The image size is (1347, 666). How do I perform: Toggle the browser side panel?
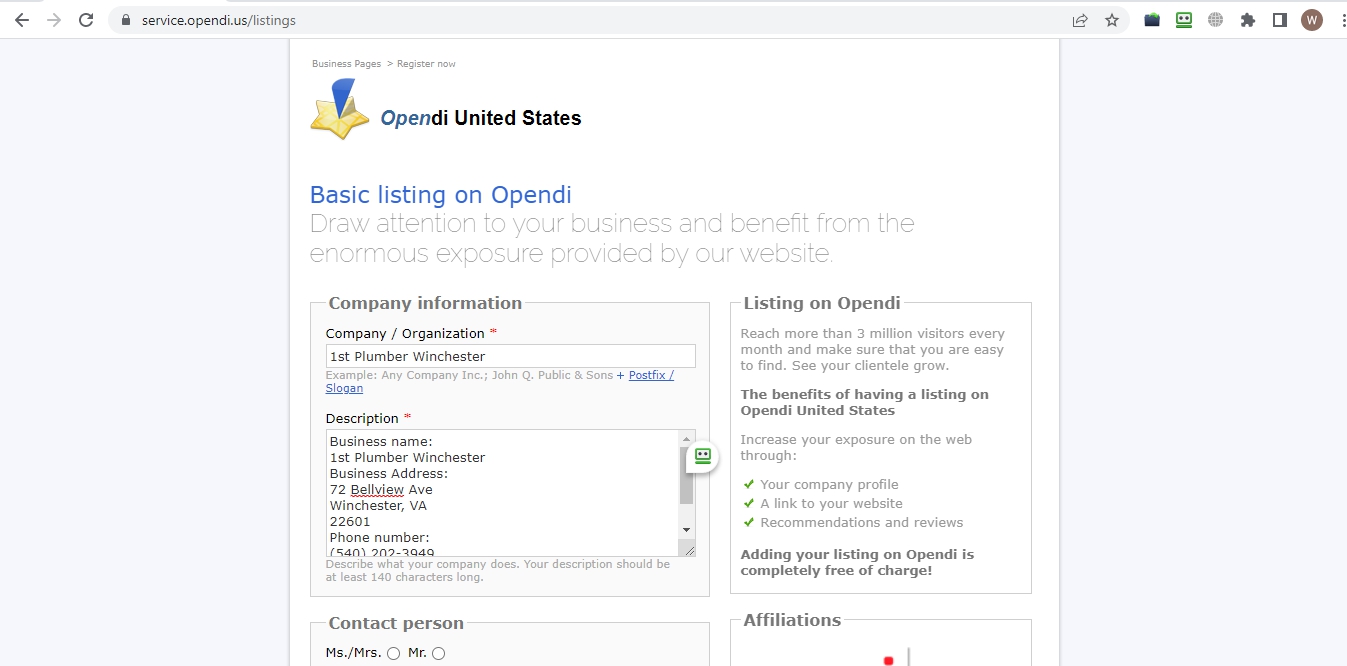[1280, 20]
